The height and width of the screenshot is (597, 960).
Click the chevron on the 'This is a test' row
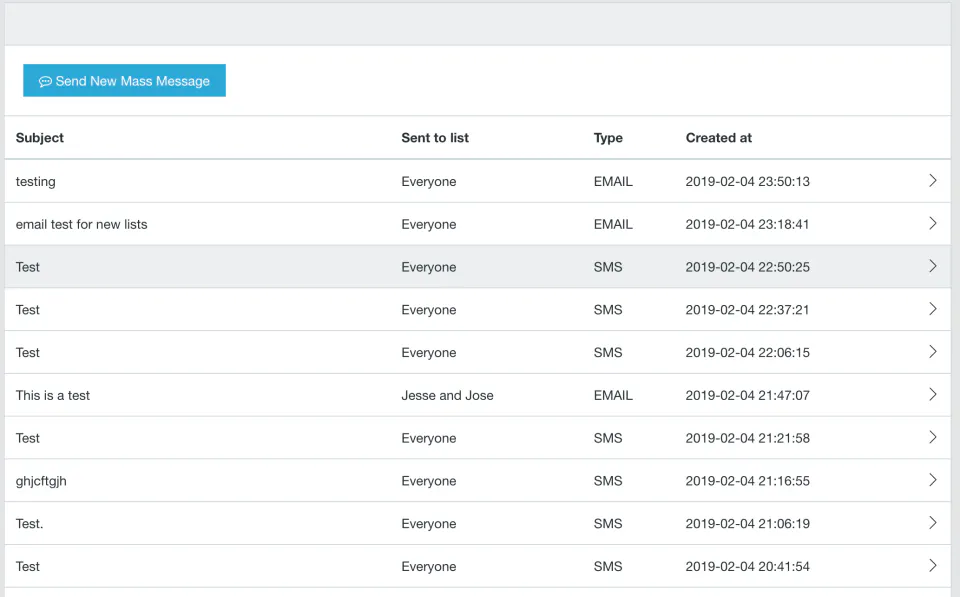pyautogui.click(x=932, y=395)
